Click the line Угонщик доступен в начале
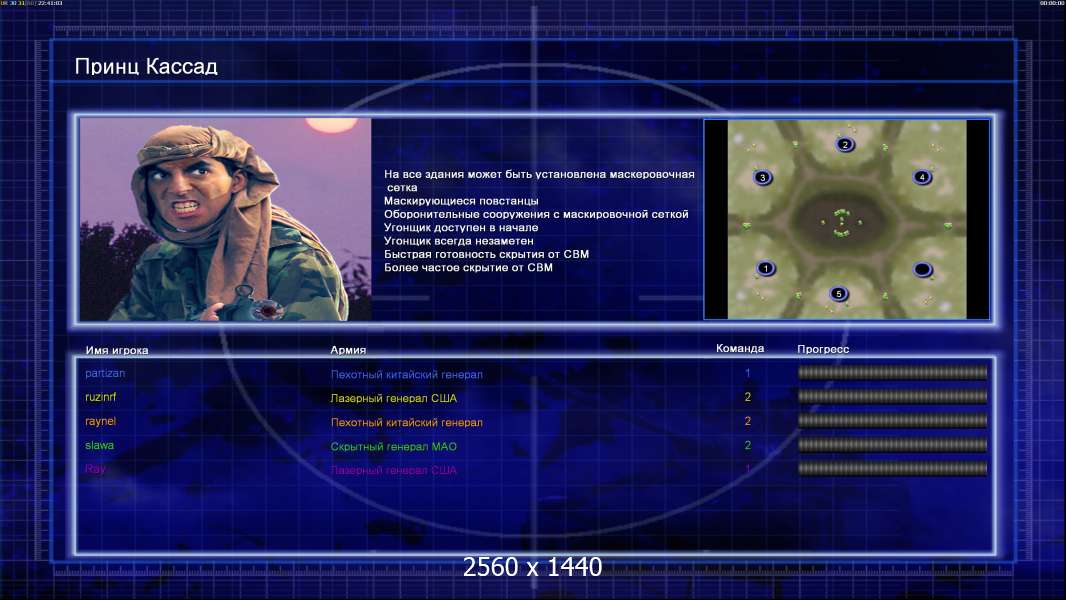The height and width of the screenshot is (600, 1066). (461, 228)
